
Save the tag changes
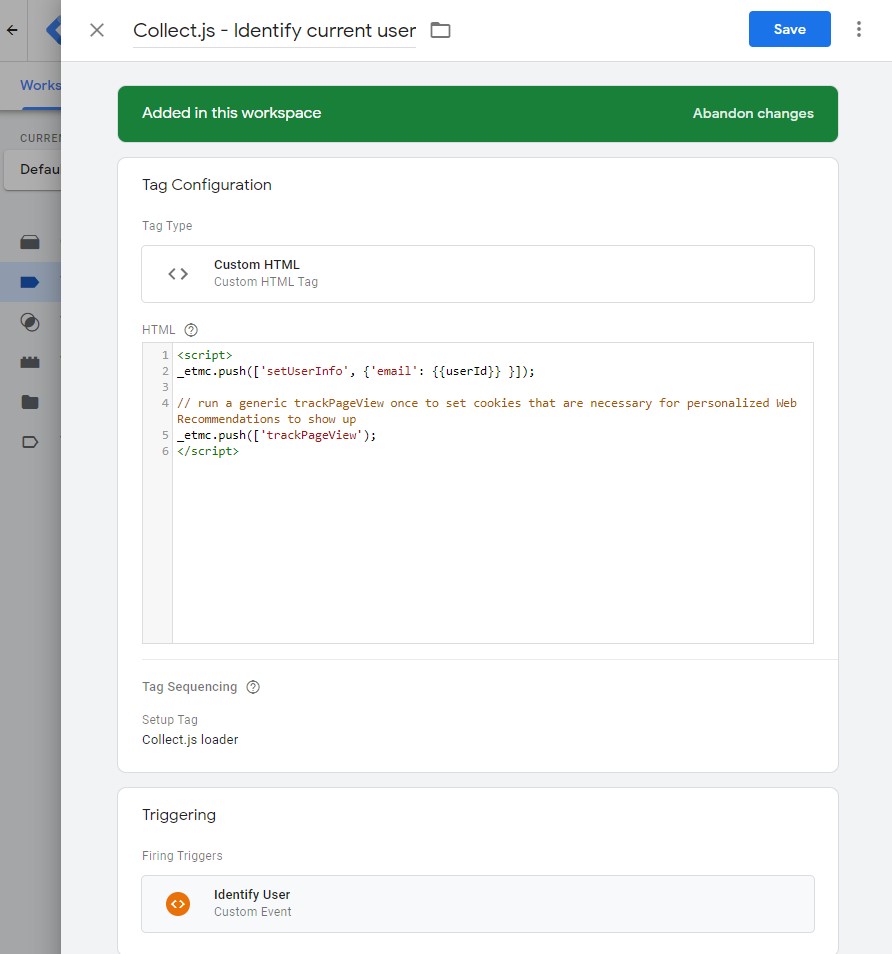point(789,29)
